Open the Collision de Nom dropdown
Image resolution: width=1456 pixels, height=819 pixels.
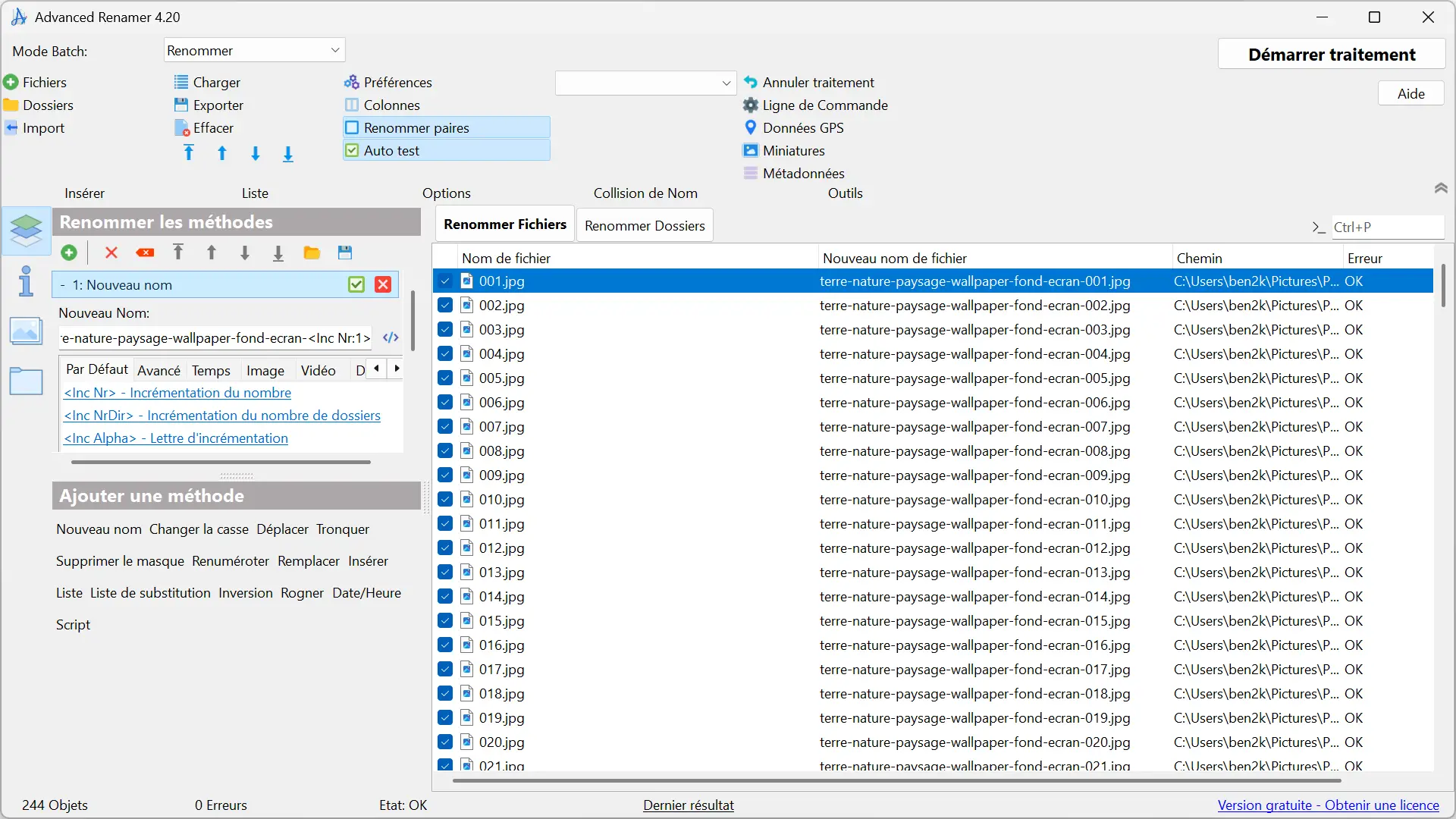pos(645,83)
